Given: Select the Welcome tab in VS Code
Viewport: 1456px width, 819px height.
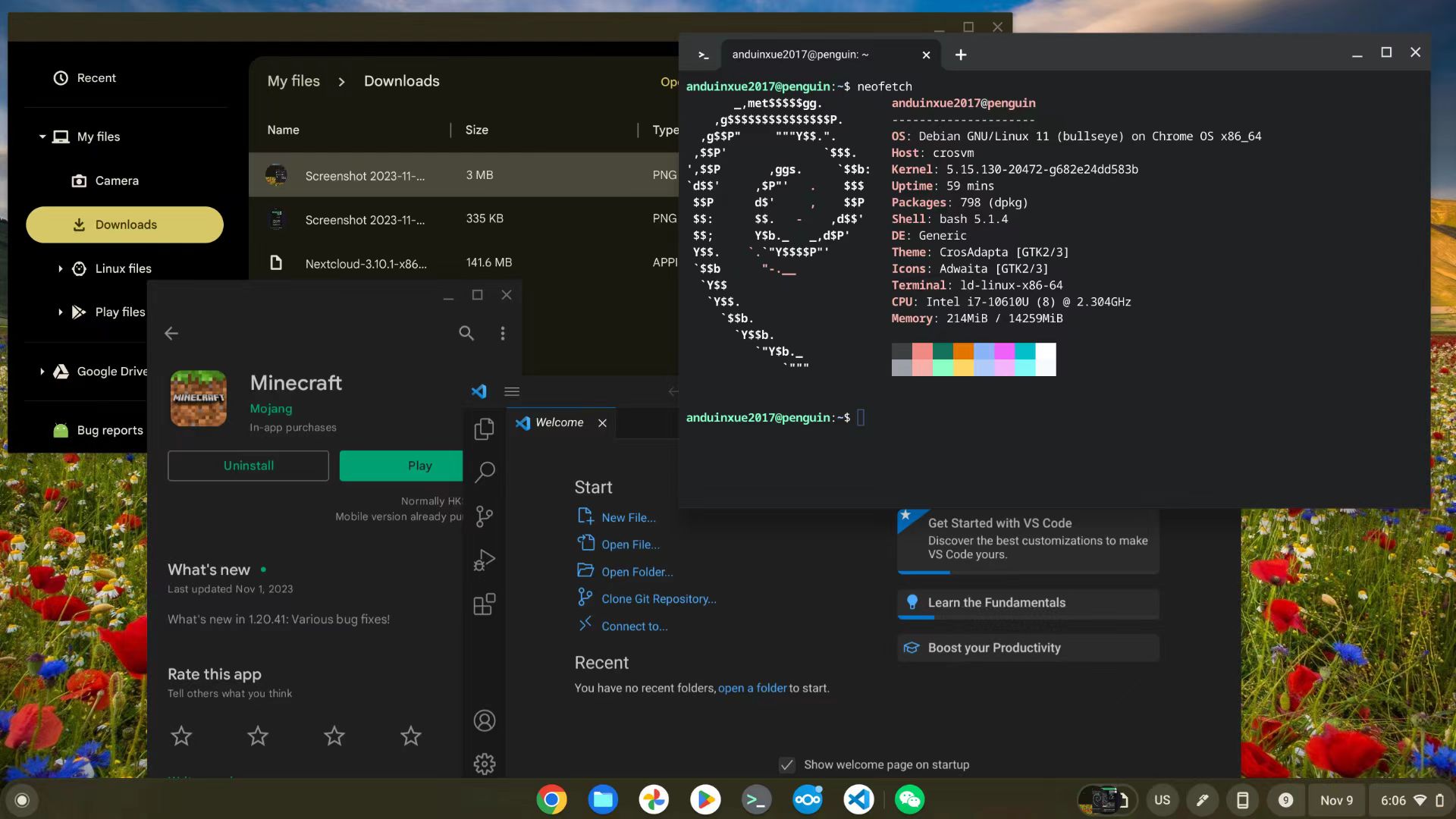Looking at the screenshot, I should pos(559,422).
